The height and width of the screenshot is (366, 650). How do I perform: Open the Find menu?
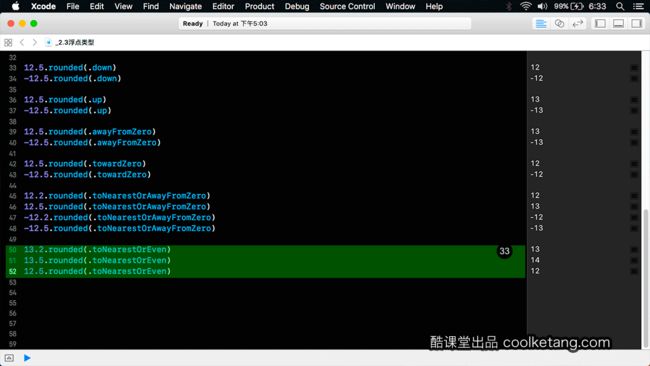[150, 6]
